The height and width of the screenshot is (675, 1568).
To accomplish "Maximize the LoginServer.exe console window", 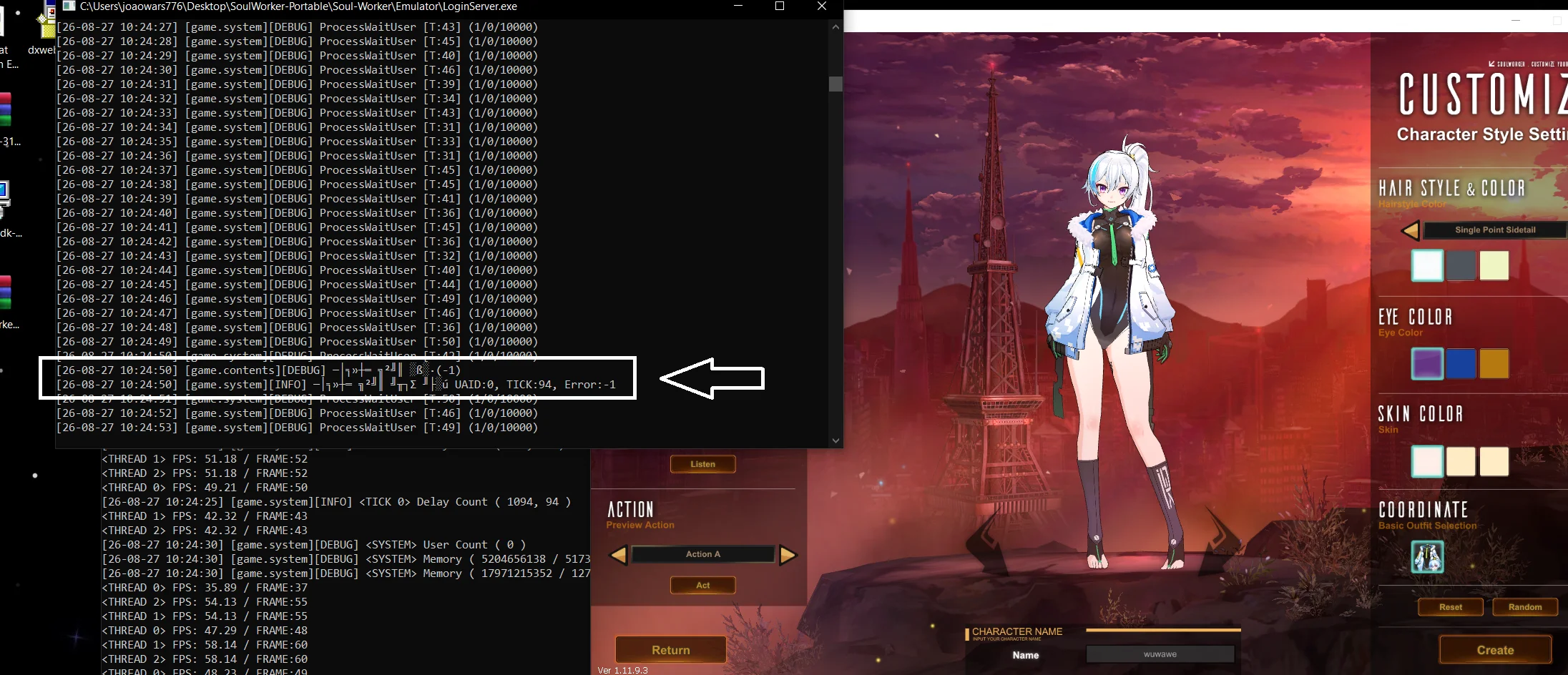I will click(780, 6).
